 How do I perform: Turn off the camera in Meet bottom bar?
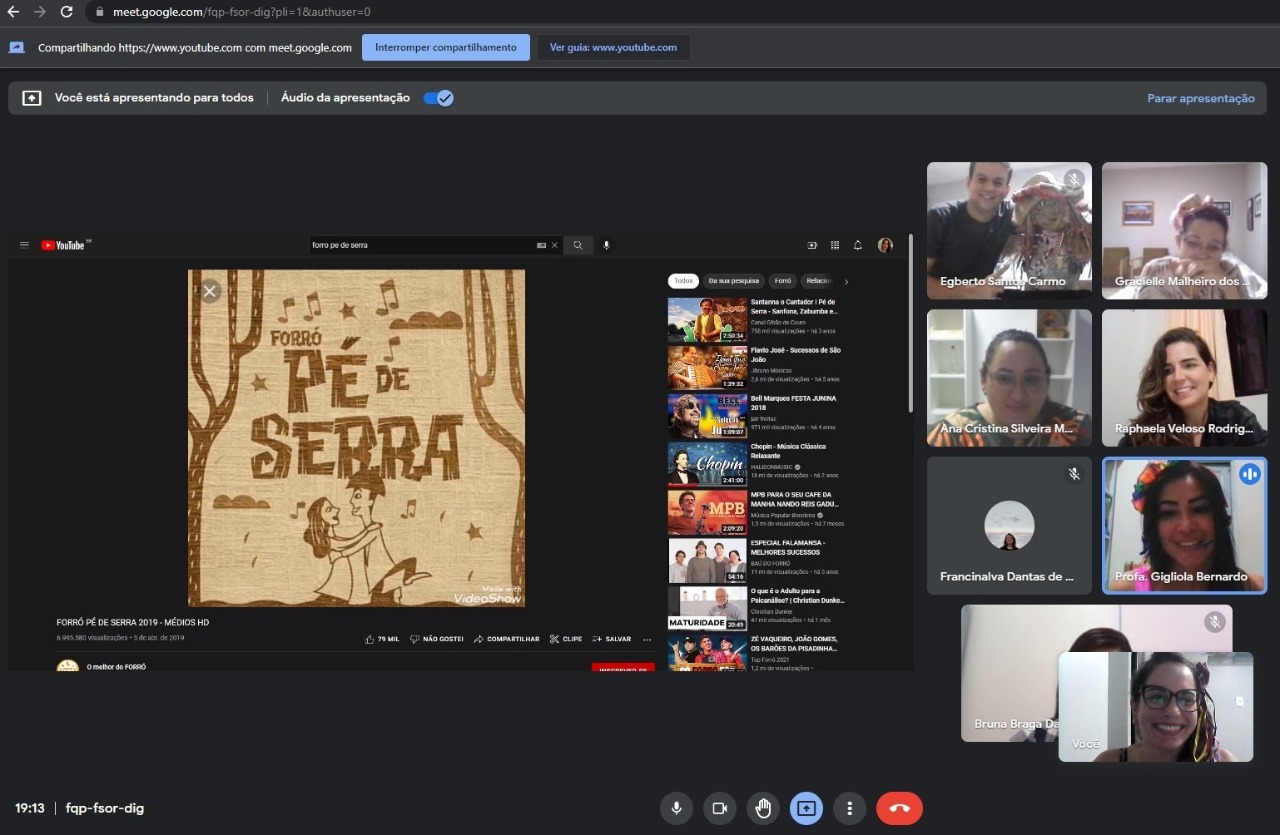pos(719,808)
